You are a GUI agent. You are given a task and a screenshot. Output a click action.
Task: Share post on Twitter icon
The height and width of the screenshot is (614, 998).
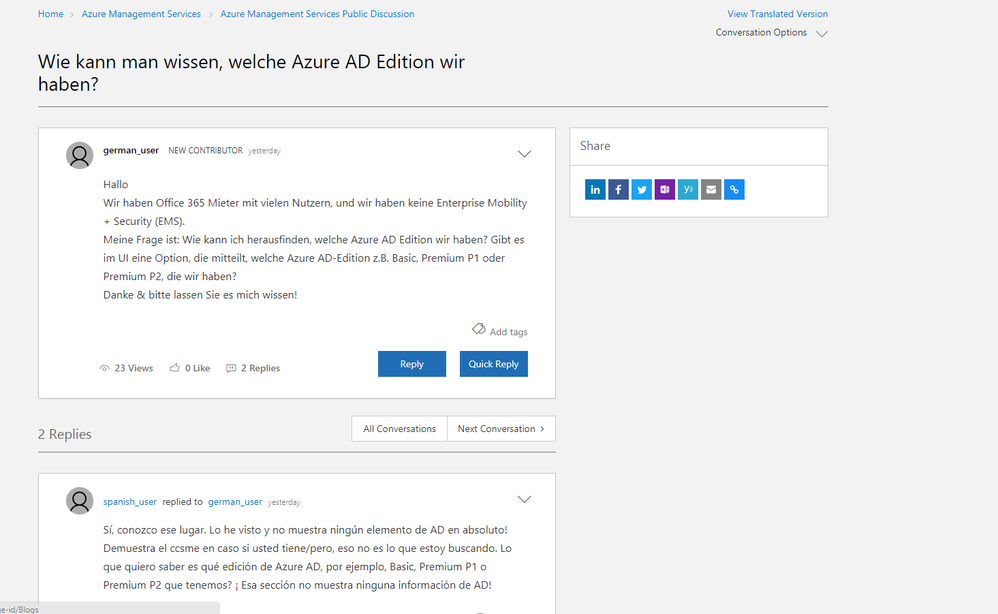point(642,190)
